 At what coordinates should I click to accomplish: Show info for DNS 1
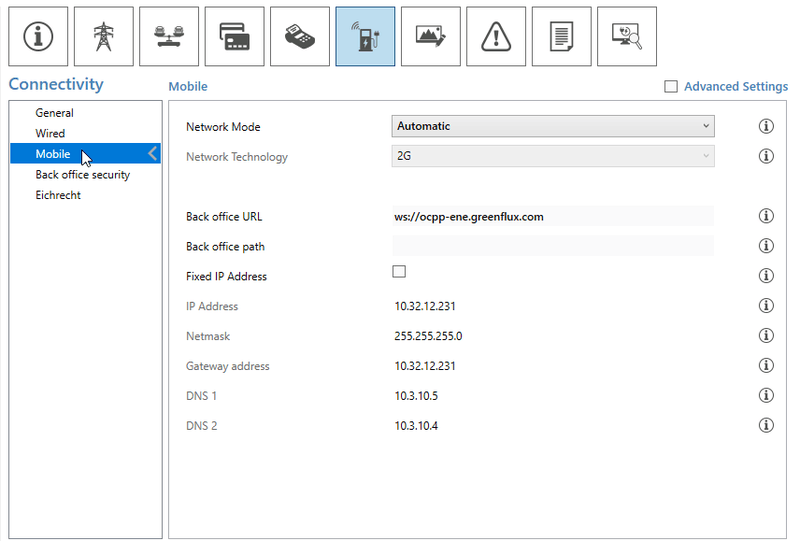(x=766, y=395)
